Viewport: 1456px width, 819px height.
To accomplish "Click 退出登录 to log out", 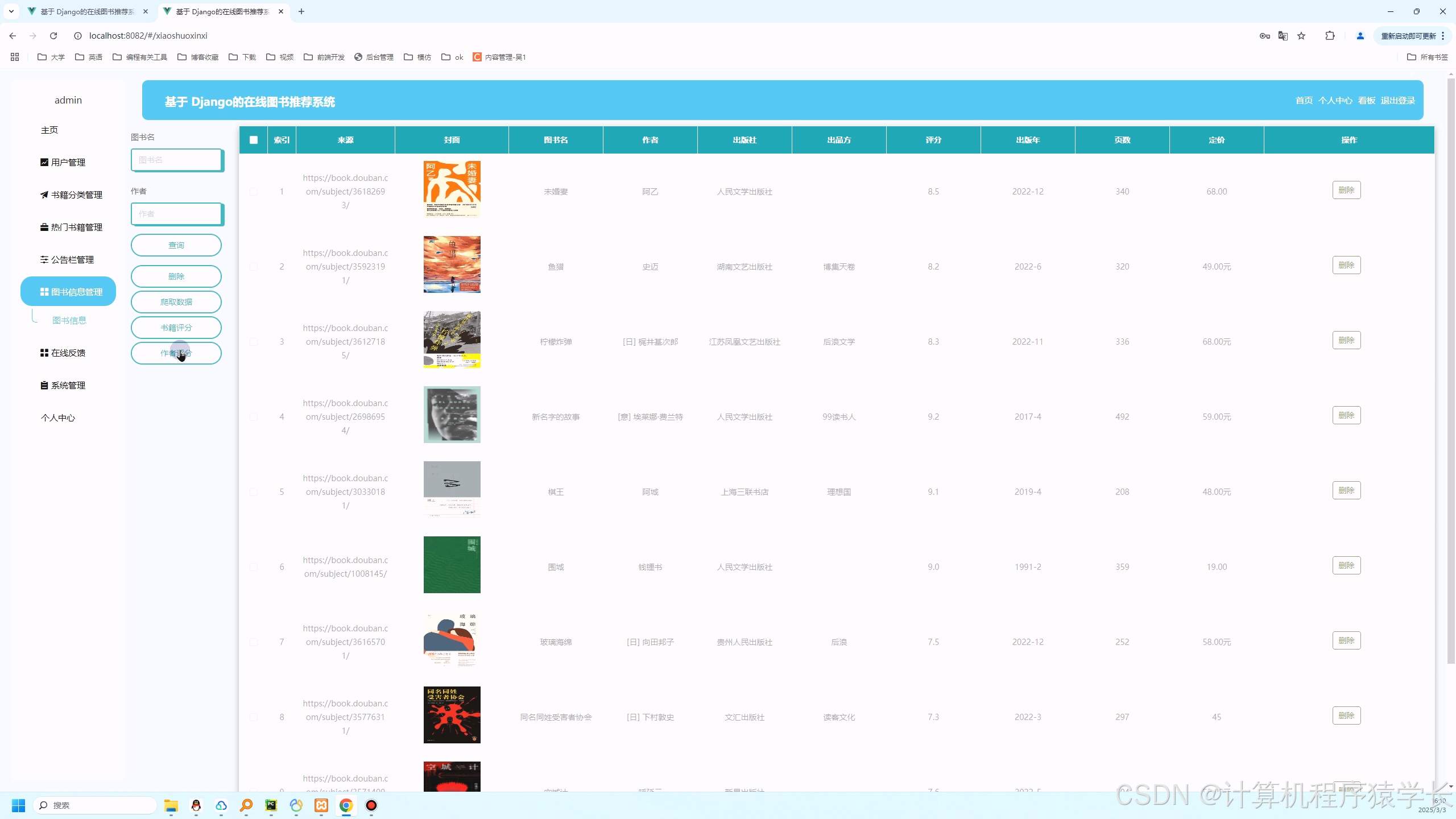I will click(x=1398, y=101).
